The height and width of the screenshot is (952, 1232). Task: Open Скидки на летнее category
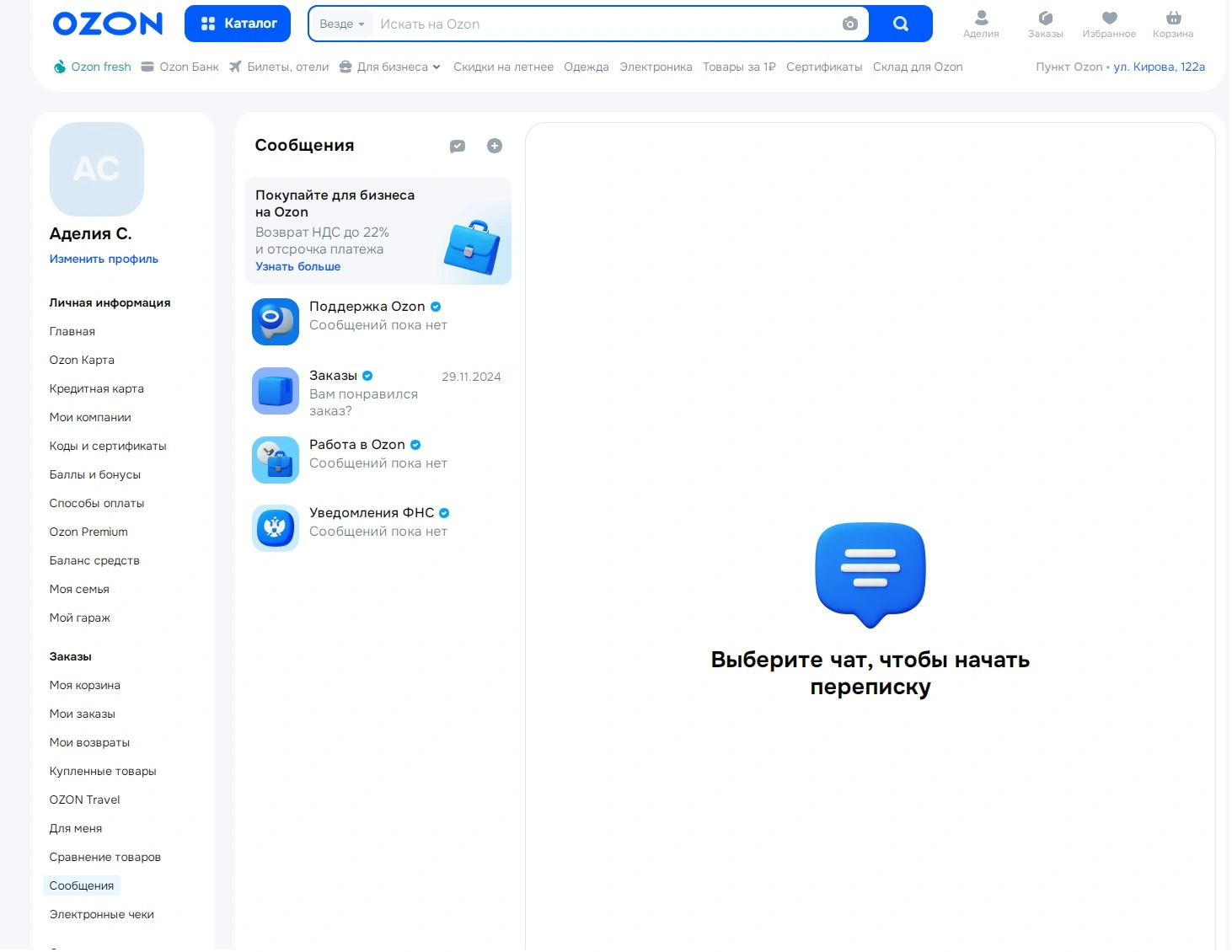click(x=503, y=67)
